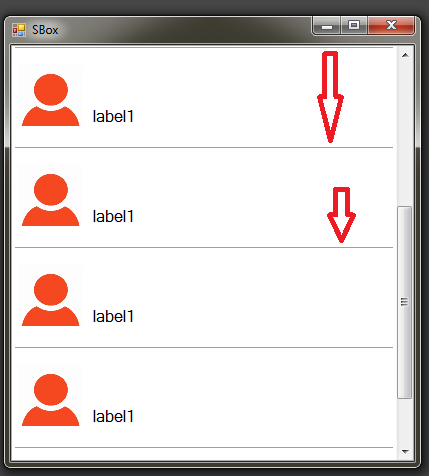Select the orange user avatar in the top row
This screenshot has height=476, width=429.
pos(51,100)
